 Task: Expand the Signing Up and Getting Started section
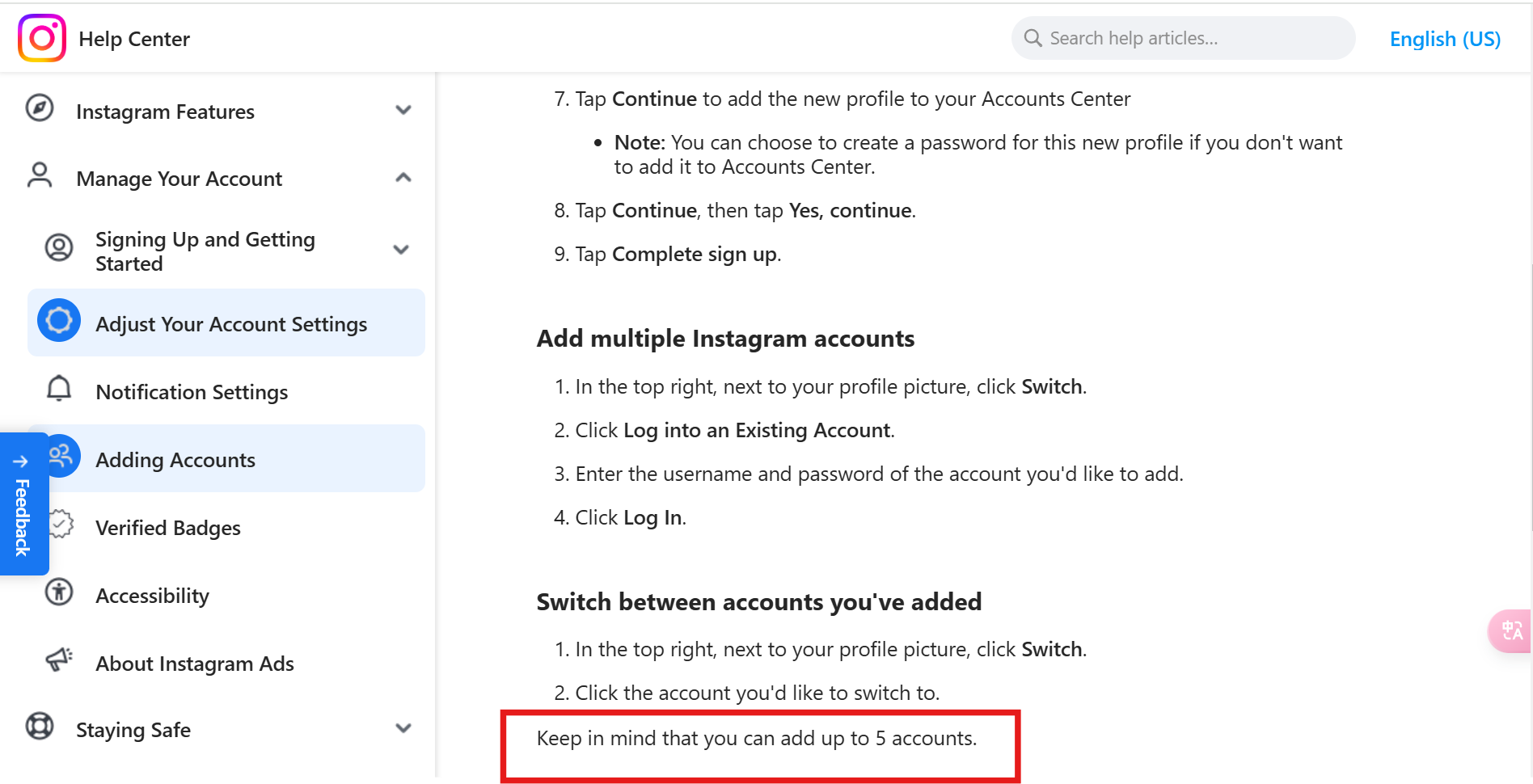[401, 250]
